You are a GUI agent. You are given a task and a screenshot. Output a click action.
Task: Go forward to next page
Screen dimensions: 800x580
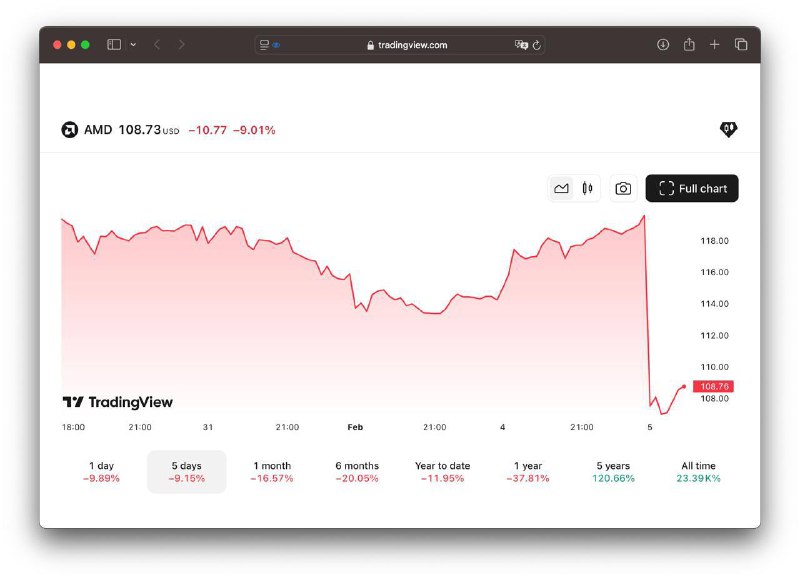coord(181,45)
